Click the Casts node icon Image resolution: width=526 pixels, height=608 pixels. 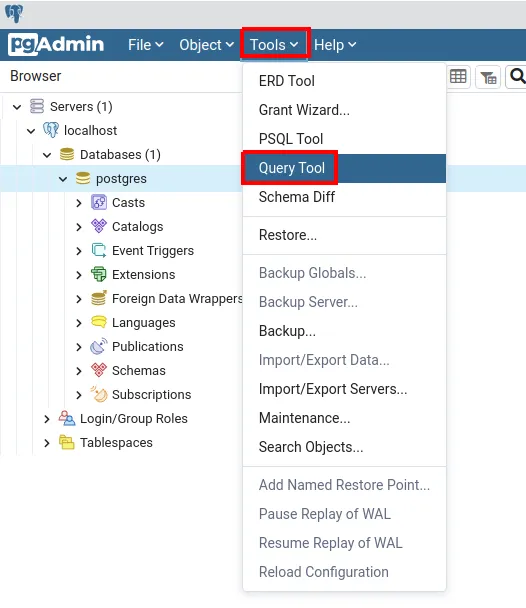(x=99, y=202)
